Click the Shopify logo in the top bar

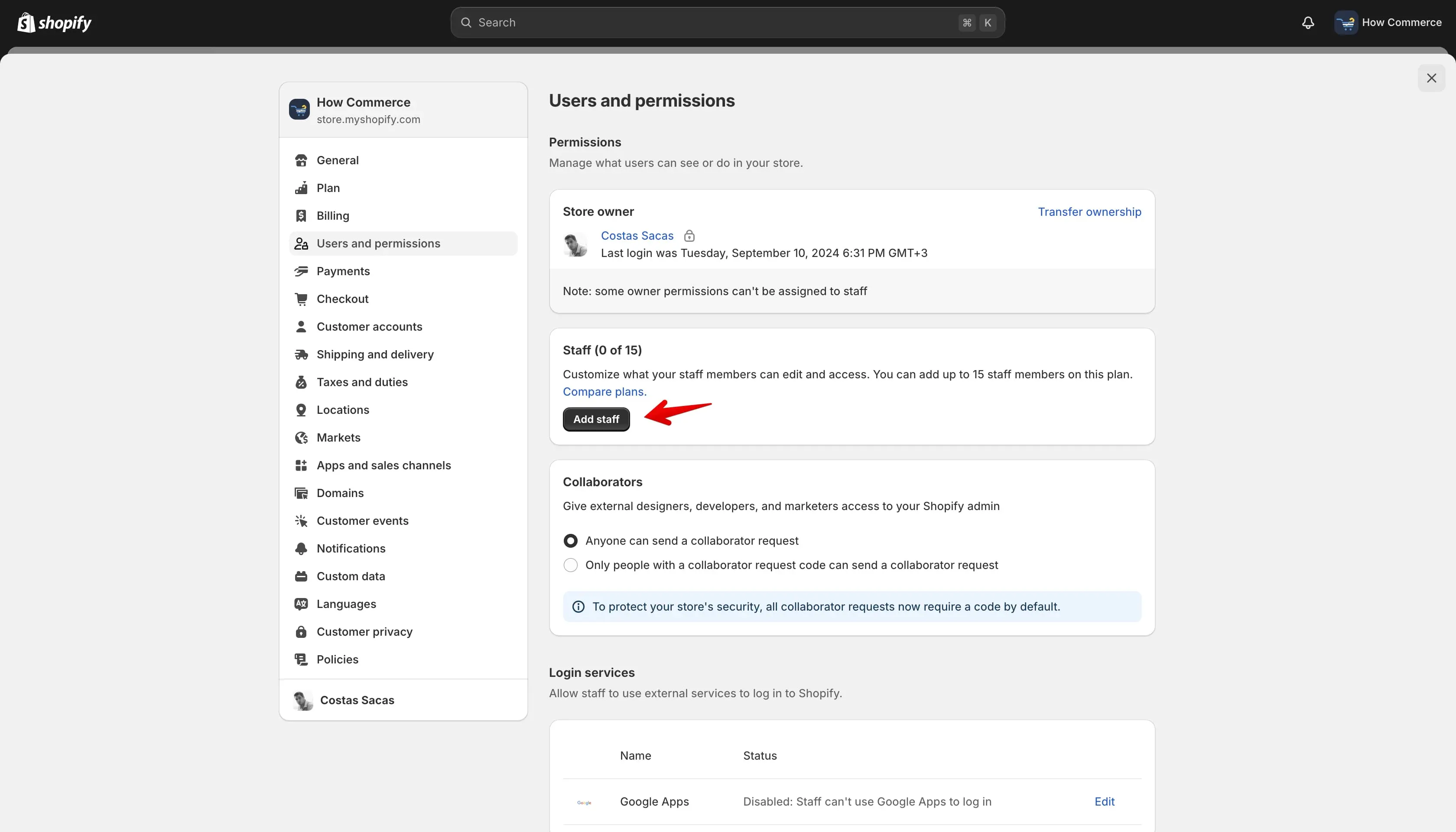54,23
